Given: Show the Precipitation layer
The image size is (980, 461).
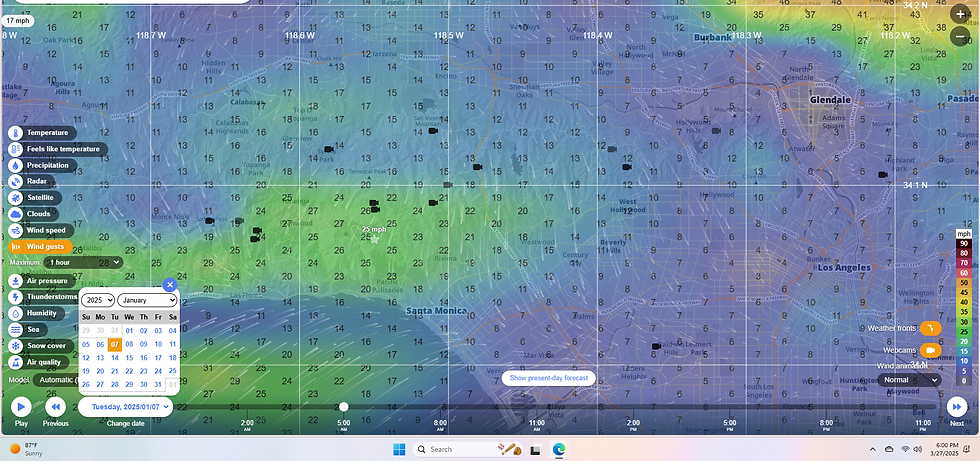Looking at the screenshot, I should click(42, 166).
